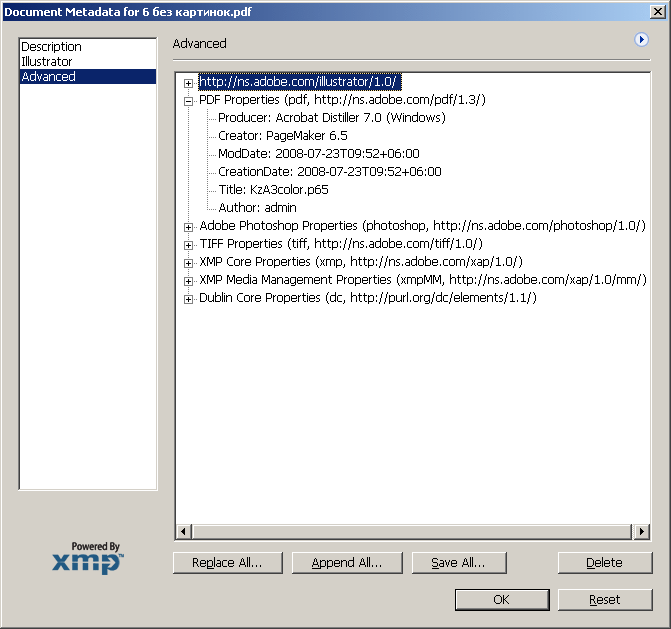Select Author: admin entry
The height and width of the screenshot is (629, 671).
[x=257, y=208]
